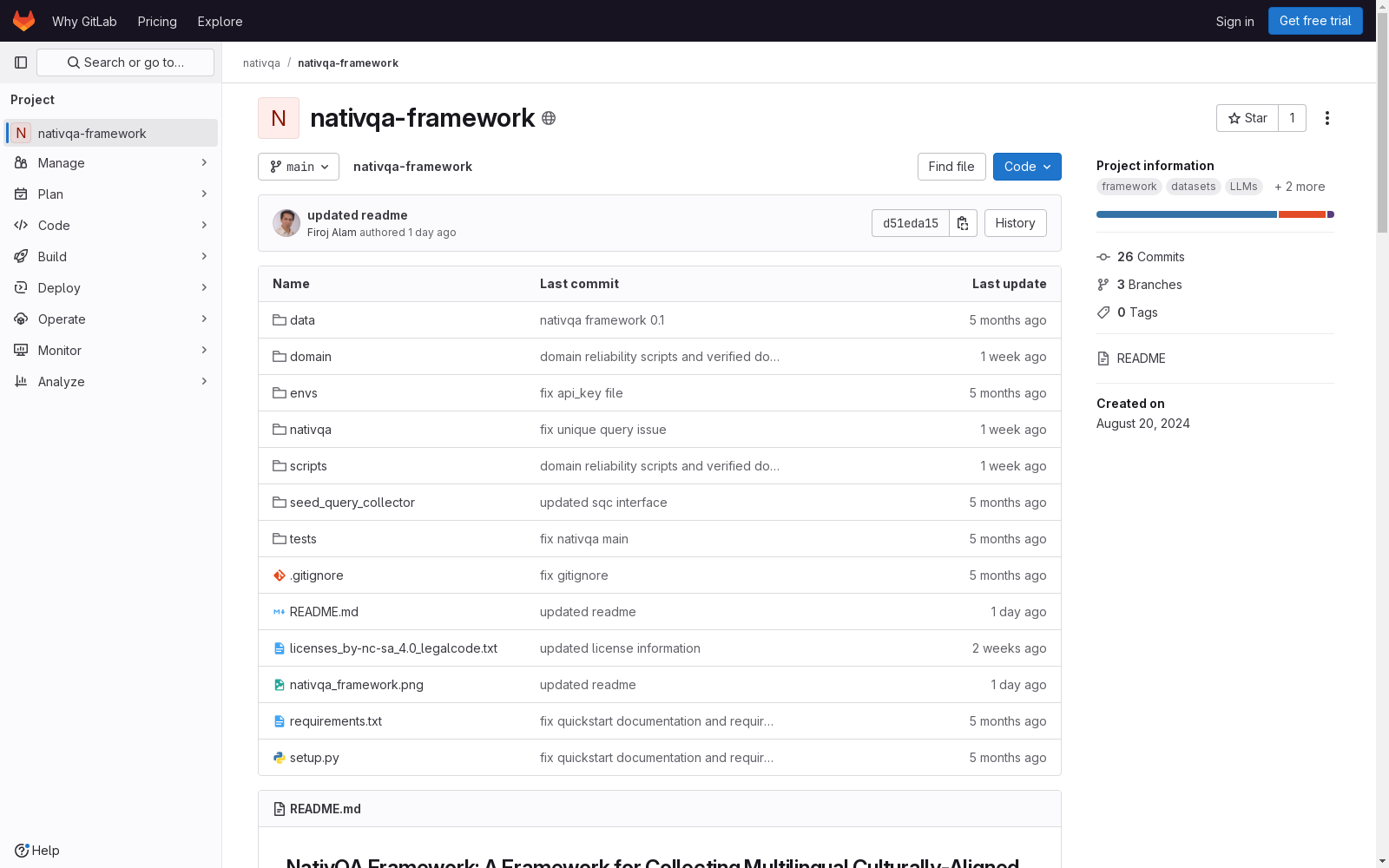Show + 2 more topics

[x=1300, y=187]
